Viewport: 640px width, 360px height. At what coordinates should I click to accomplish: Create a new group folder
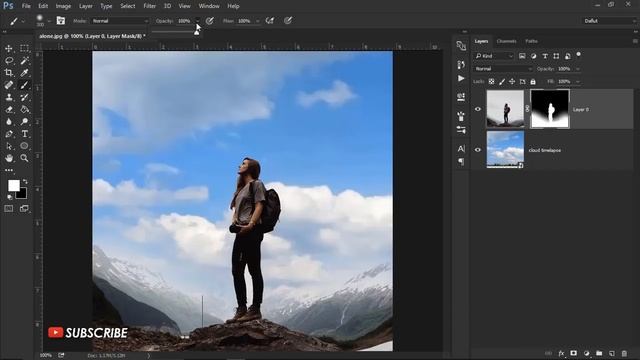pos(599,353)
